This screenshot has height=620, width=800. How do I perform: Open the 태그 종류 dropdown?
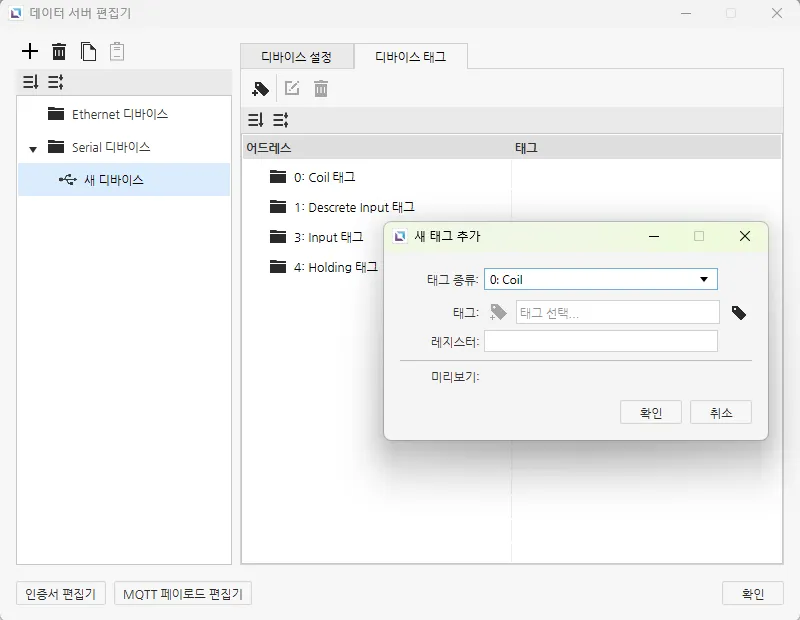pyautogui.click(x=600, y=280)
